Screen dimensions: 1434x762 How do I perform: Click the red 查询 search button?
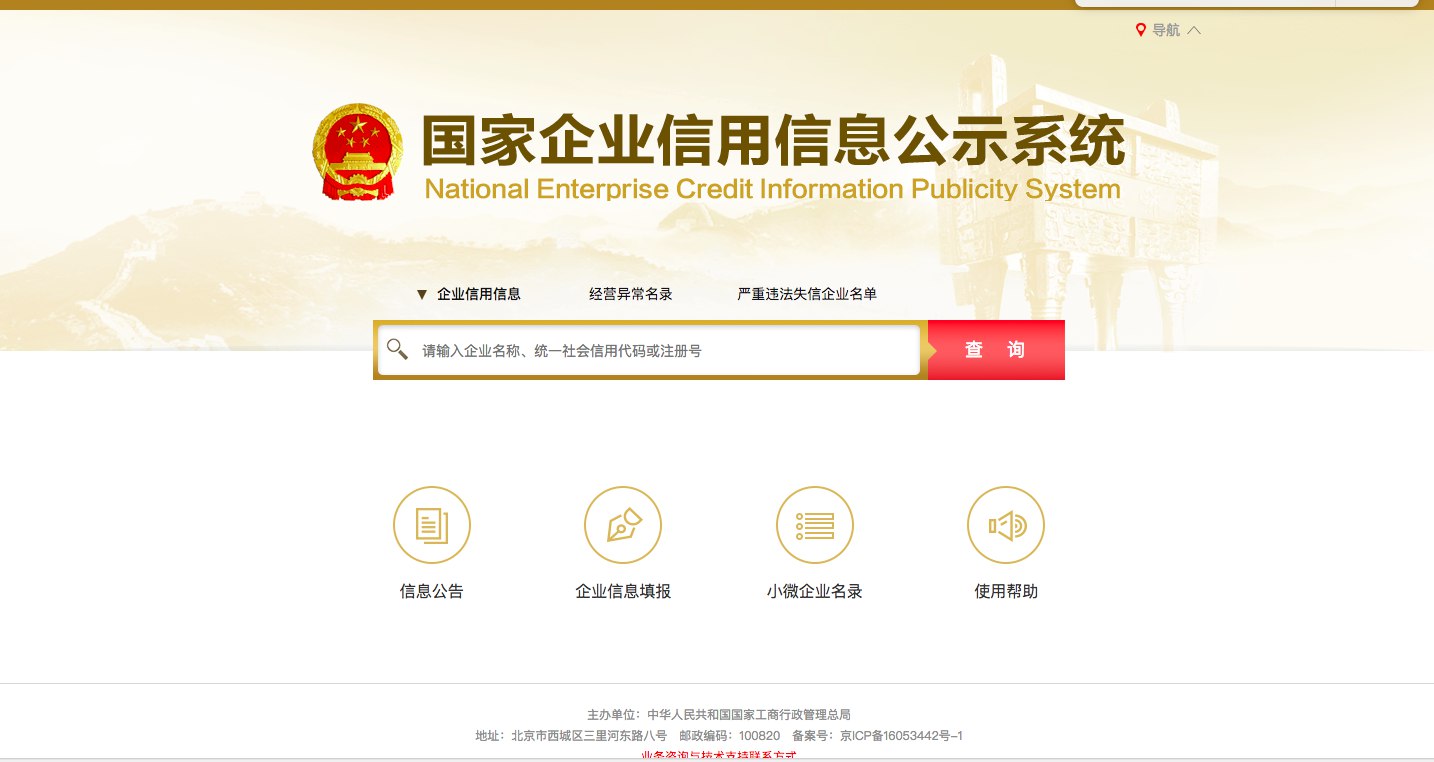pos(996,350)
